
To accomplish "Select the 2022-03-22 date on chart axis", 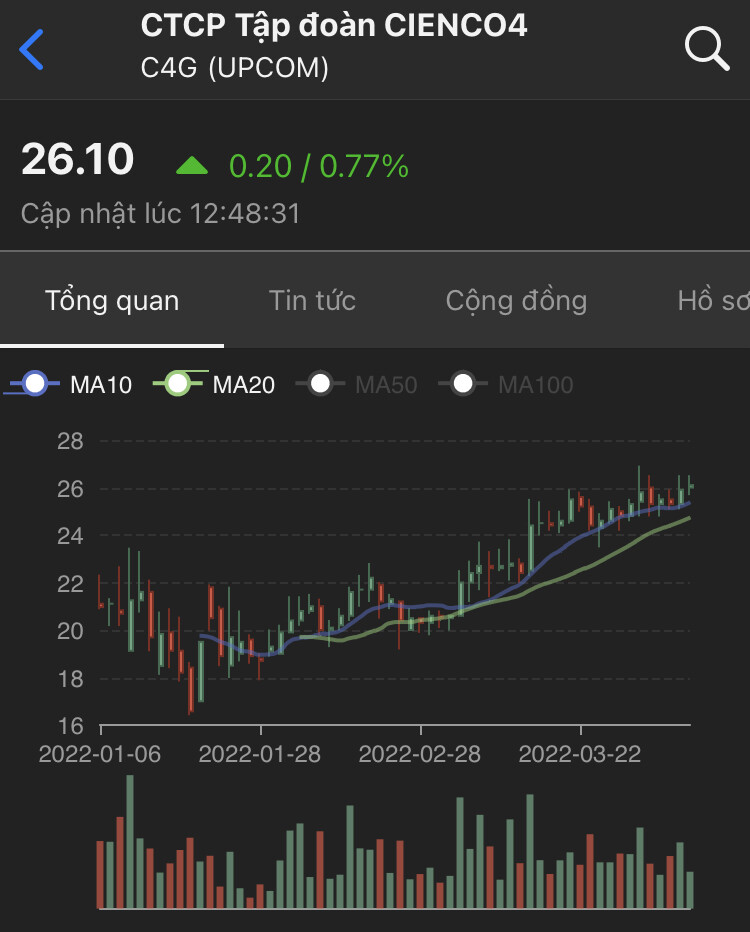I will [x=580, y=754].
